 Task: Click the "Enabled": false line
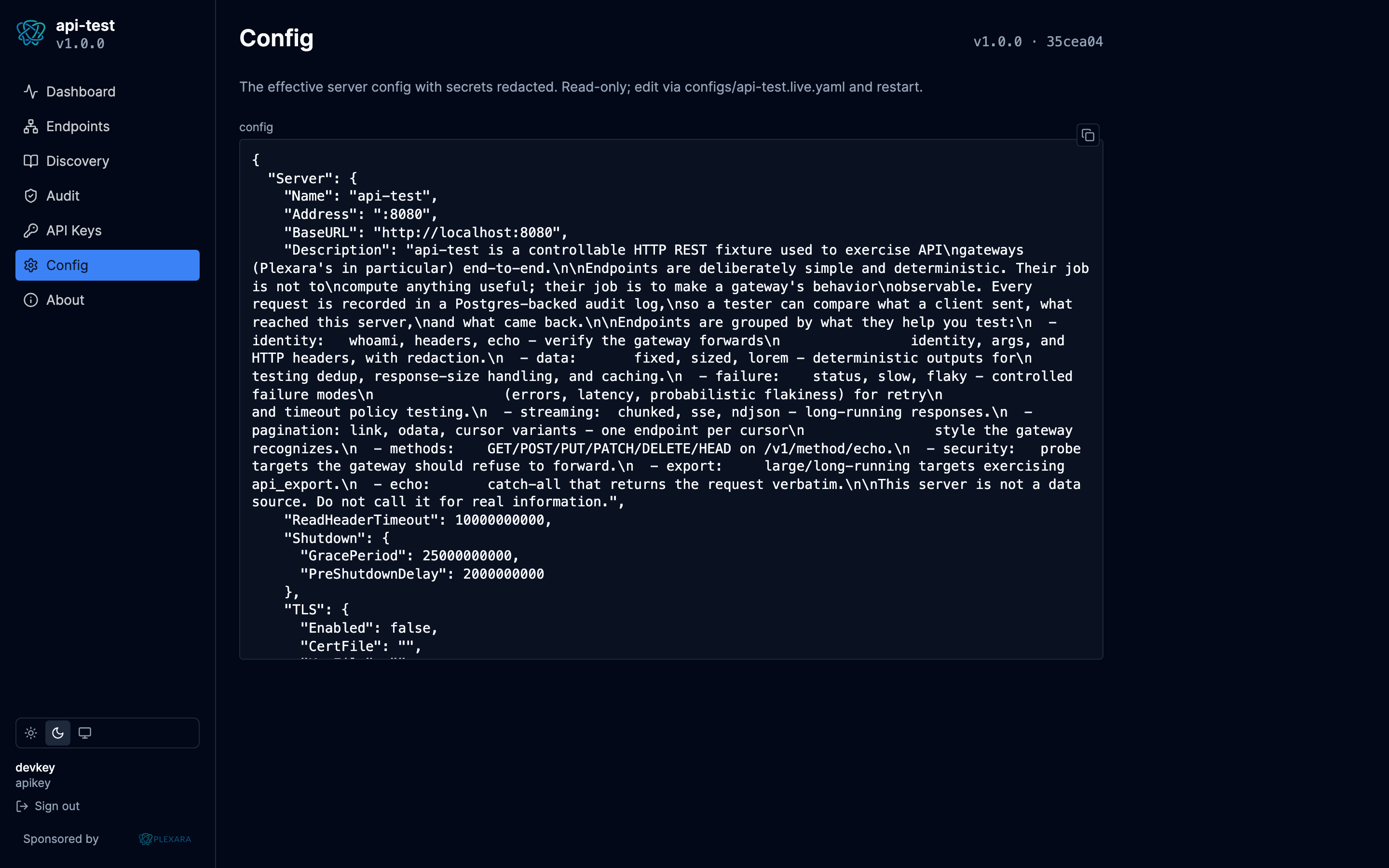click(x=369, y=628)
